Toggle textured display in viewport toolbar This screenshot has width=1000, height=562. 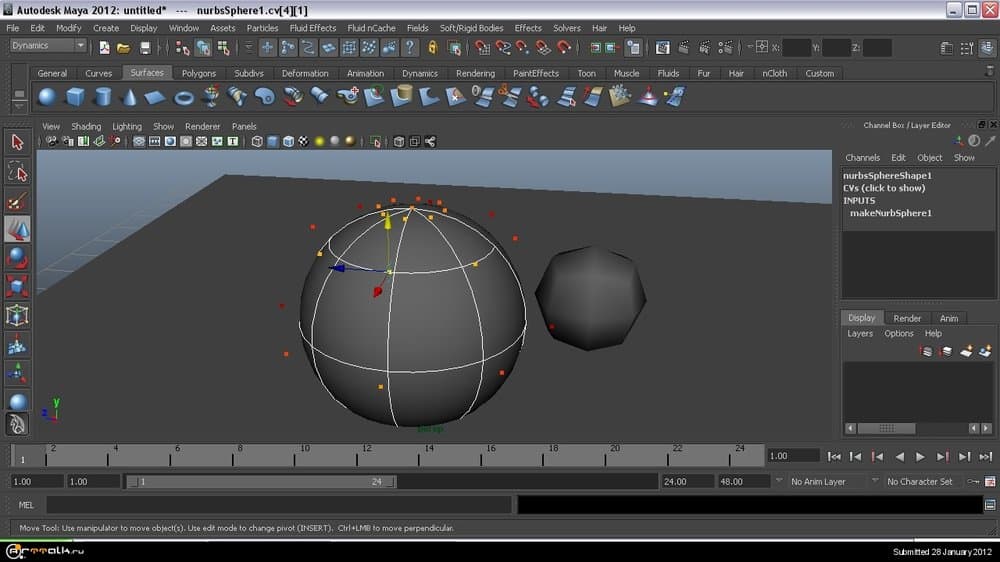[x=303, y=142]
